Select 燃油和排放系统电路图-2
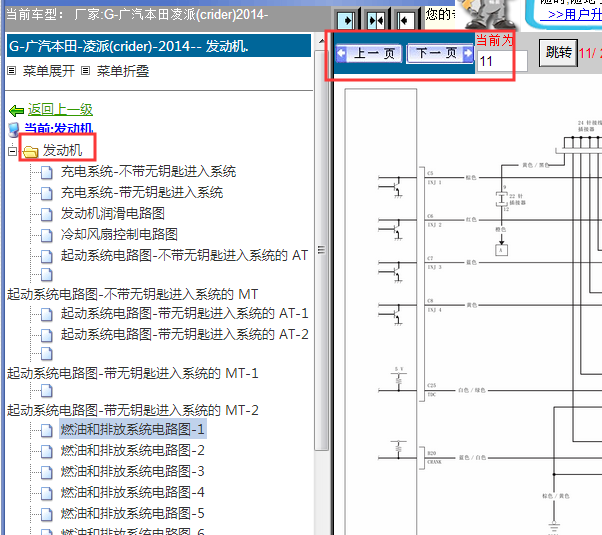Viewport: 602px width, 535px height. 132,451
